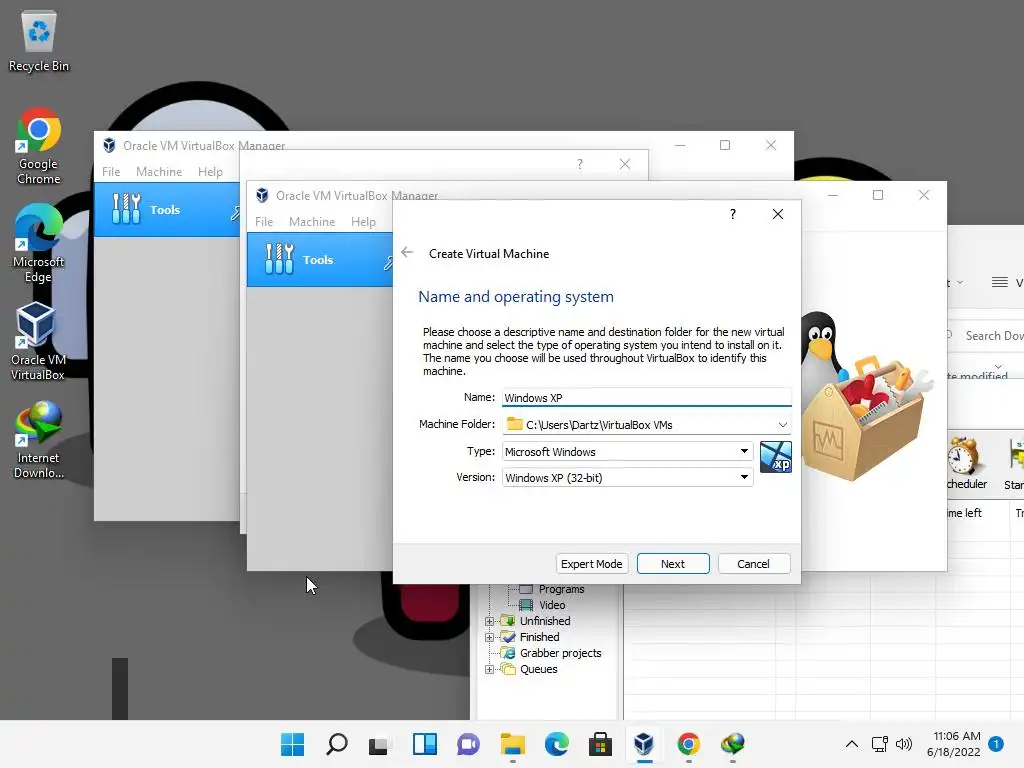Open Machine menu in back VirtualBox Manager
The width and height of the screenshot is (1024, 768).
click(x=159, y=171)
